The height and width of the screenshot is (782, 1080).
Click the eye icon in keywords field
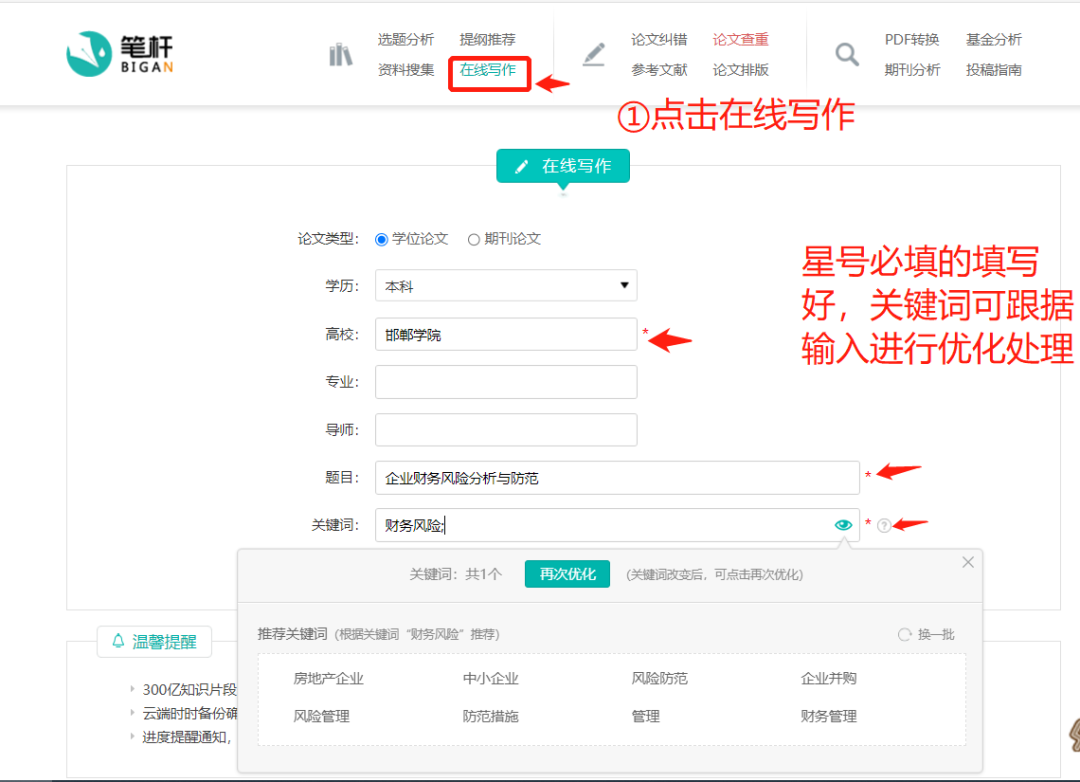point(843,524)
